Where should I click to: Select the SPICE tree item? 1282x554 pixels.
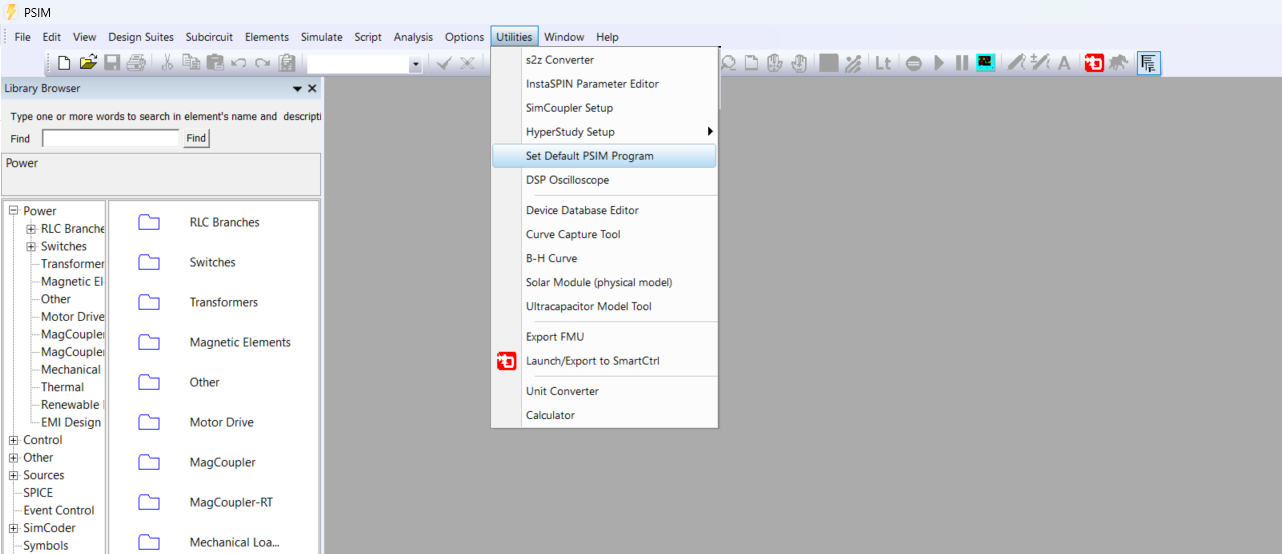38,493
